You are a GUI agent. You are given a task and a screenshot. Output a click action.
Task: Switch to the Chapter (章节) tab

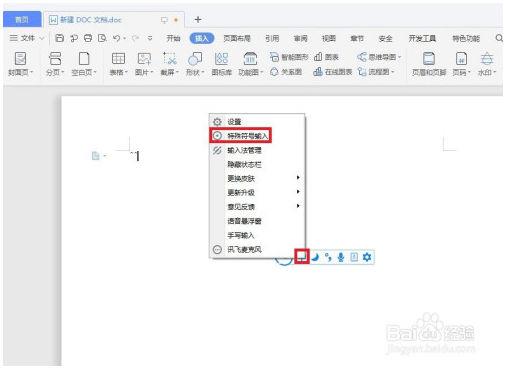click(x=357, y=38)
